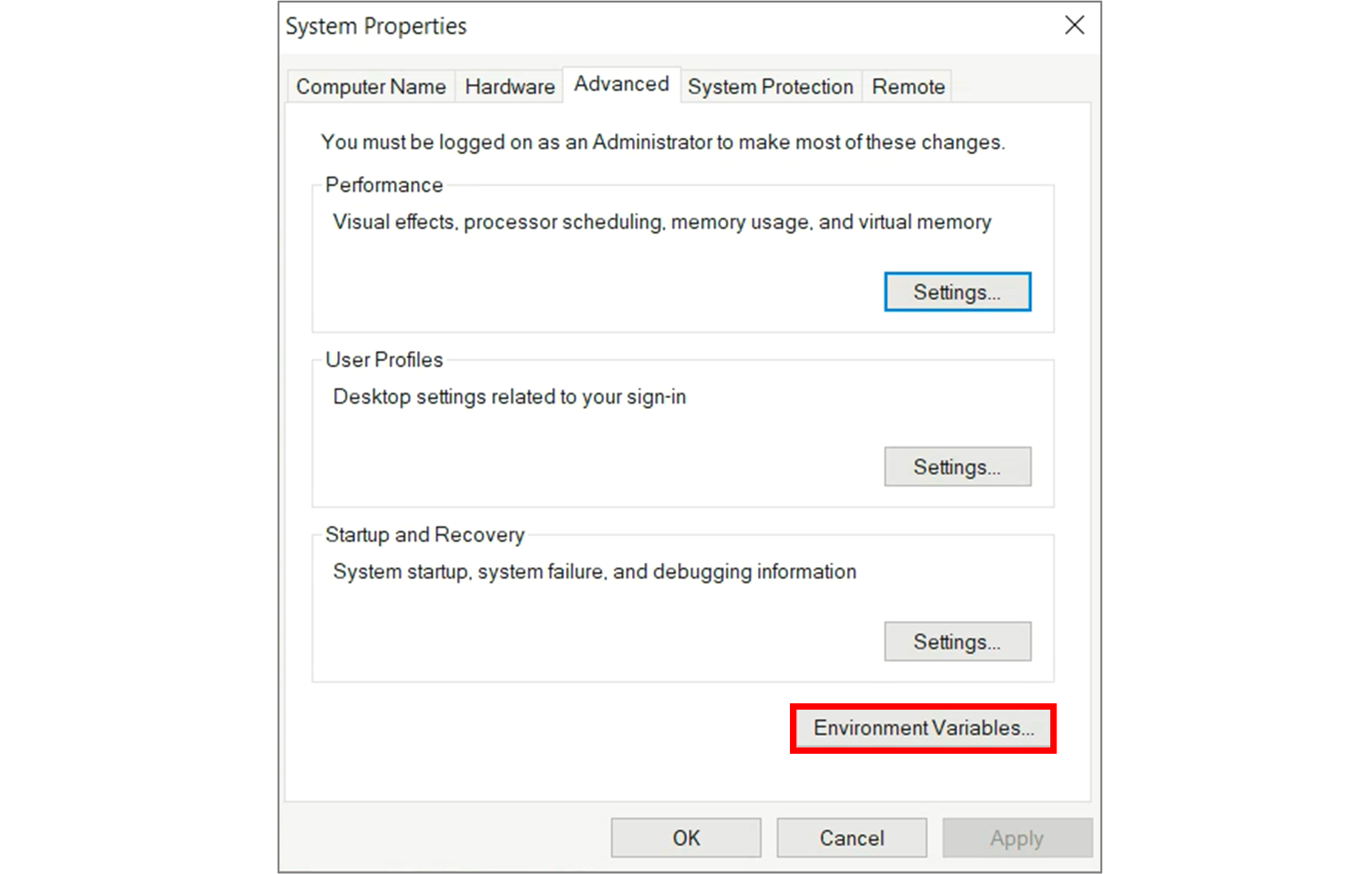Open Performance Settings button

click(x=957, y=292)
